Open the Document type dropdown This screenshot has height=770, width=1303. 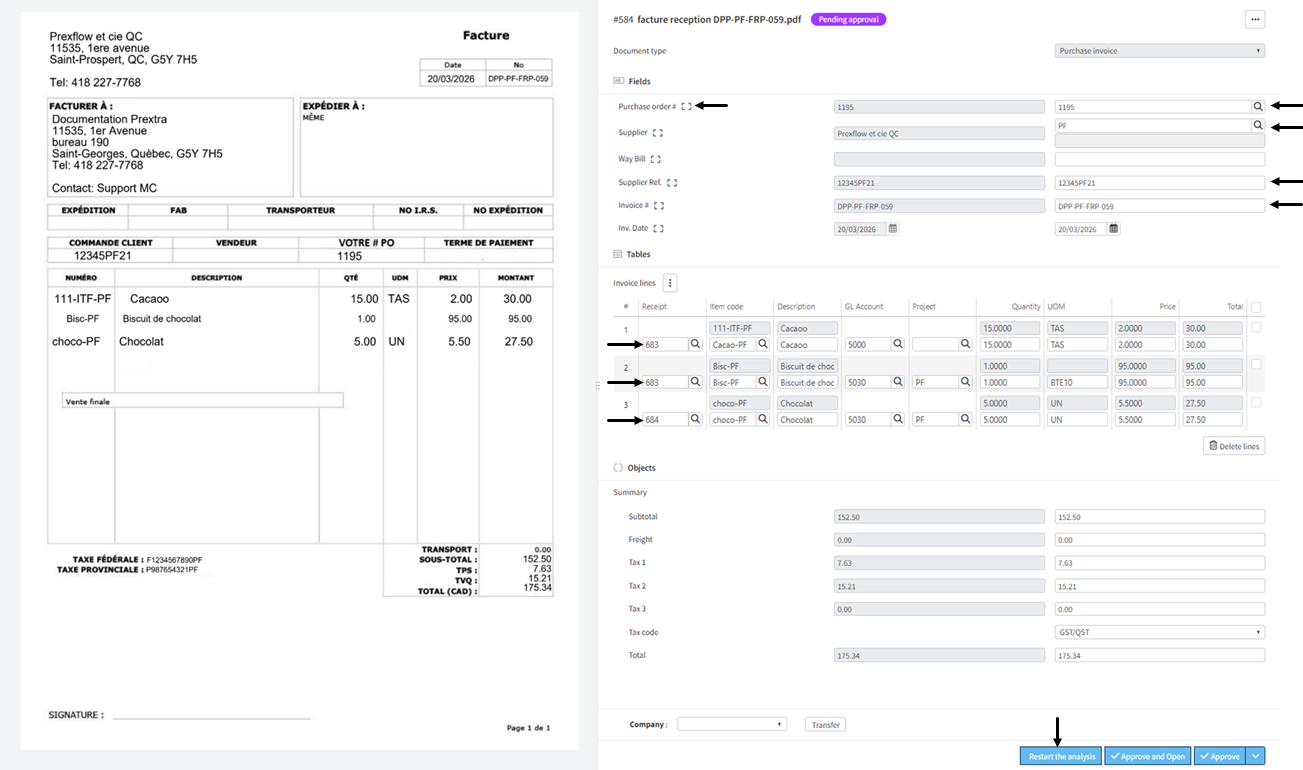coord(1158,50)
